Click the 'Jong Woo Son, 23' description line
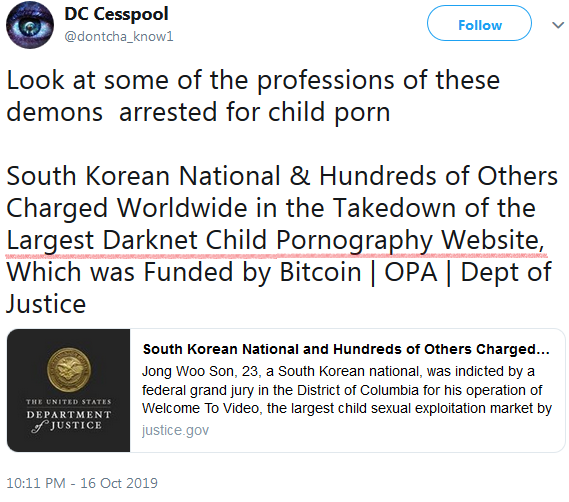 [338, 372]
